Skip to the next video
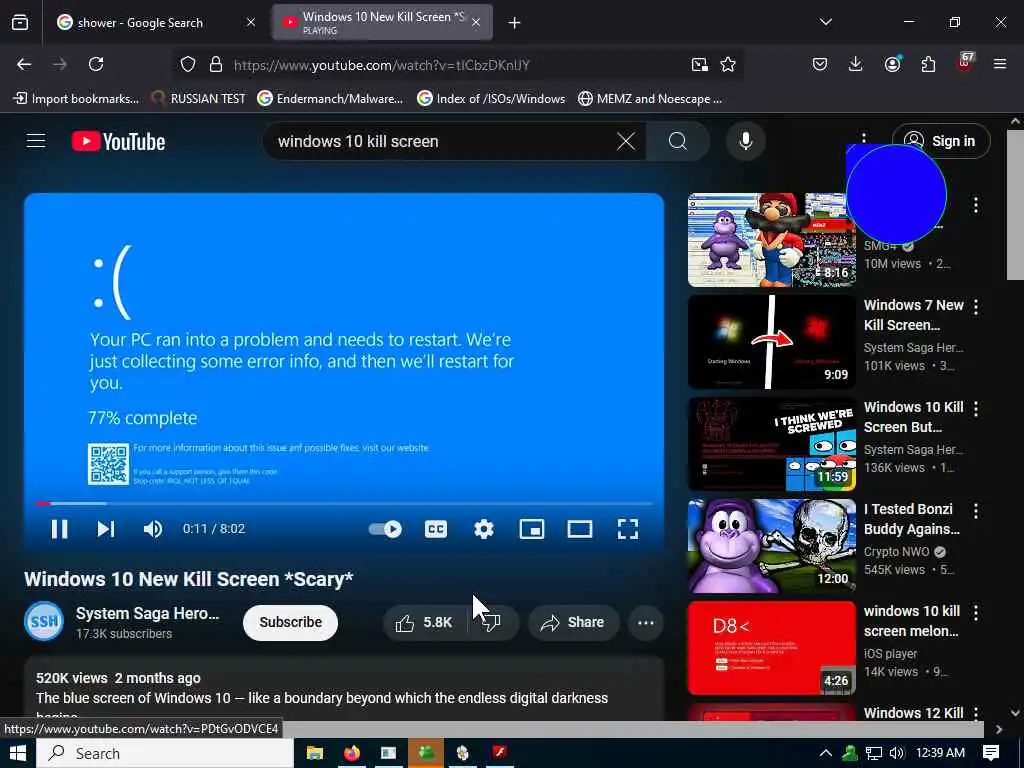This screenshot has height=768, width=1024. (106, 529)
